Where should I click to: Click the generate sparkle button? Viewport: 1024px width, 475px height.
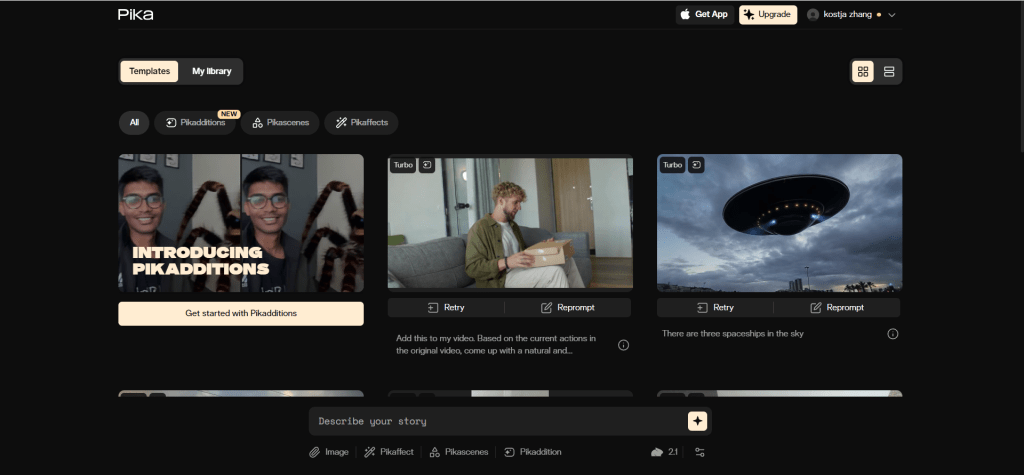(x=697, y=421)
